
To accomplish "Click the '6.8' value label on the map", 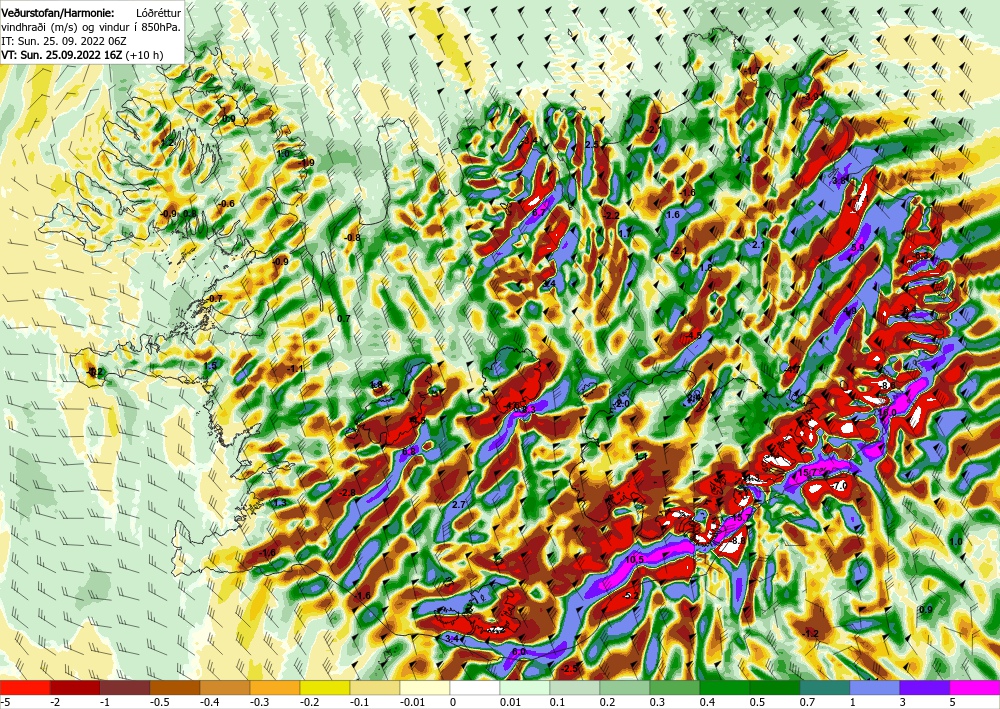I will pyautogui.click(x=409, y=450).
